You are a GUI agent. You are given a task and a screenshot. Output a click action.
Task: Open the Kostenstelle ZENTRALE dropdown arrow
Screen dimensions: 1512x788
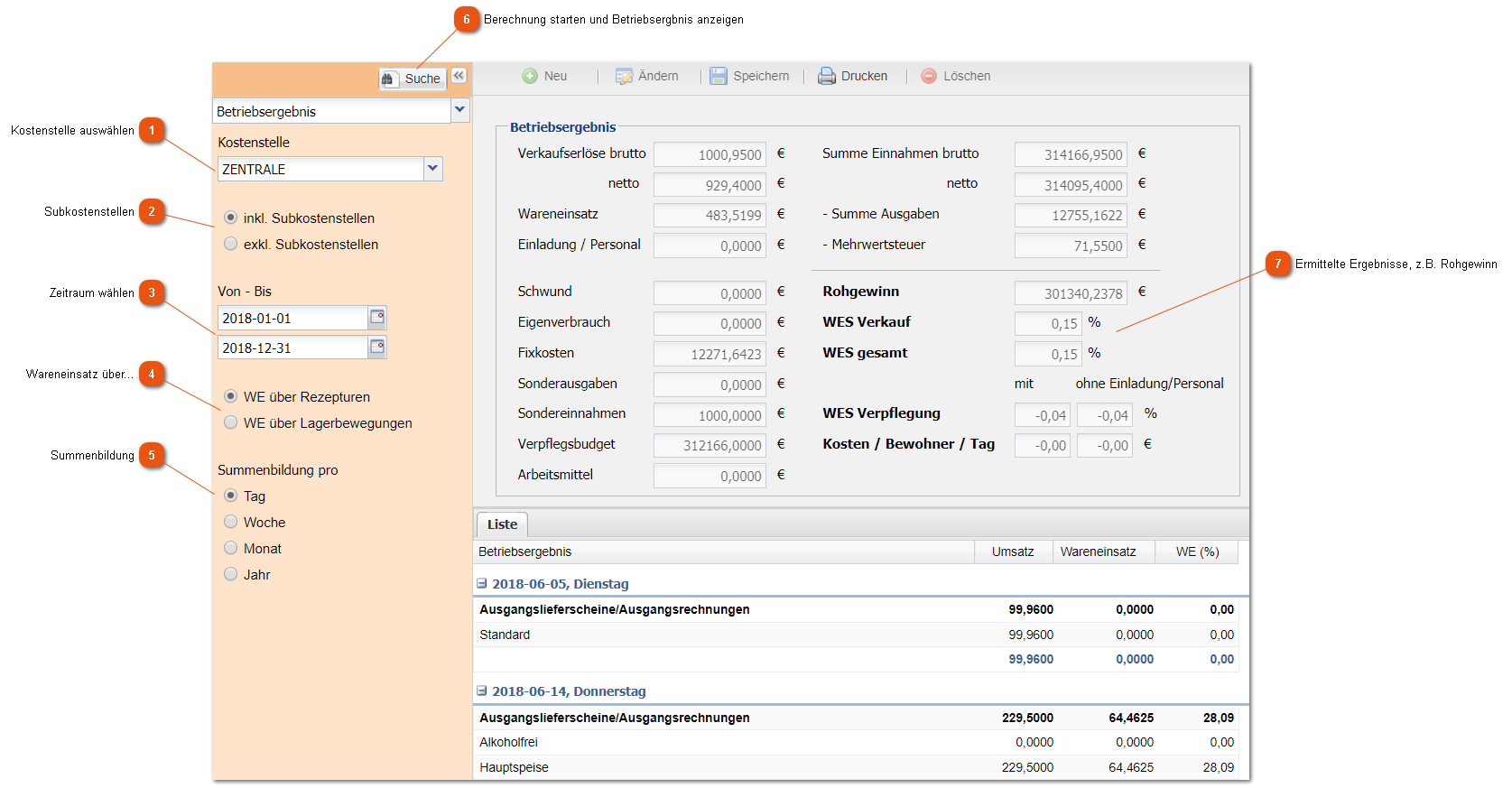pos(433,169)
